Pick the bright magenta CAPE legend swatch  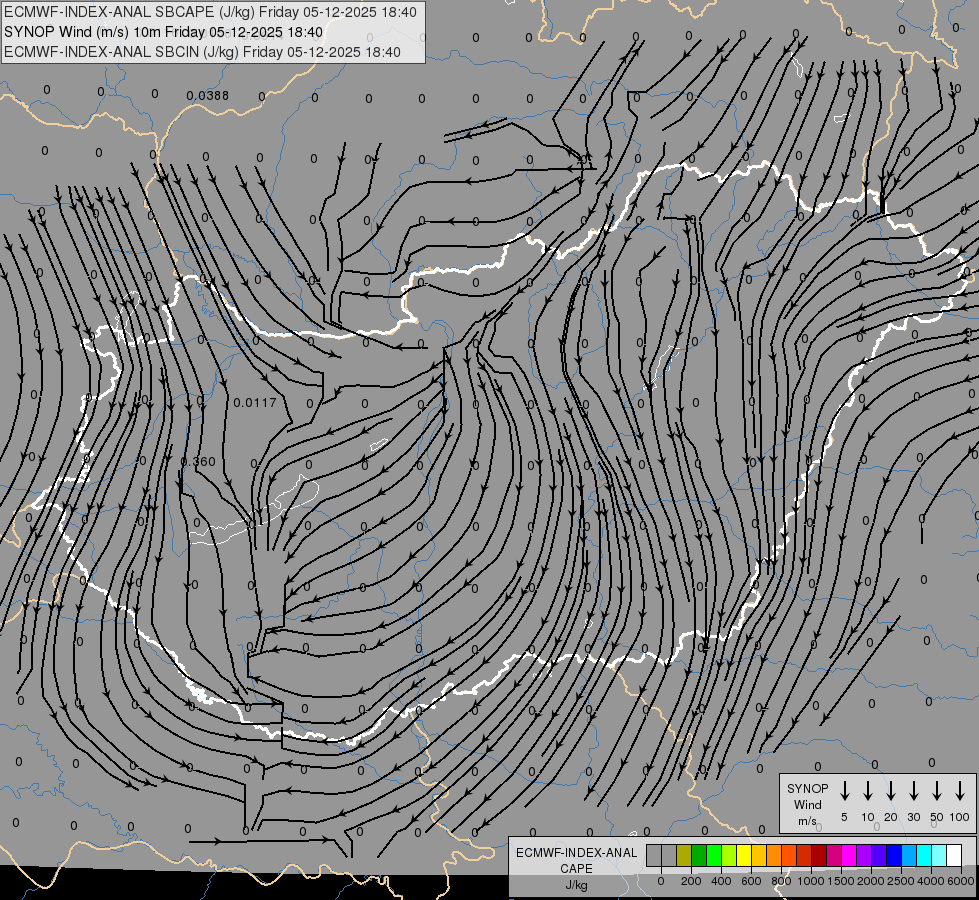tap(850, 855)
